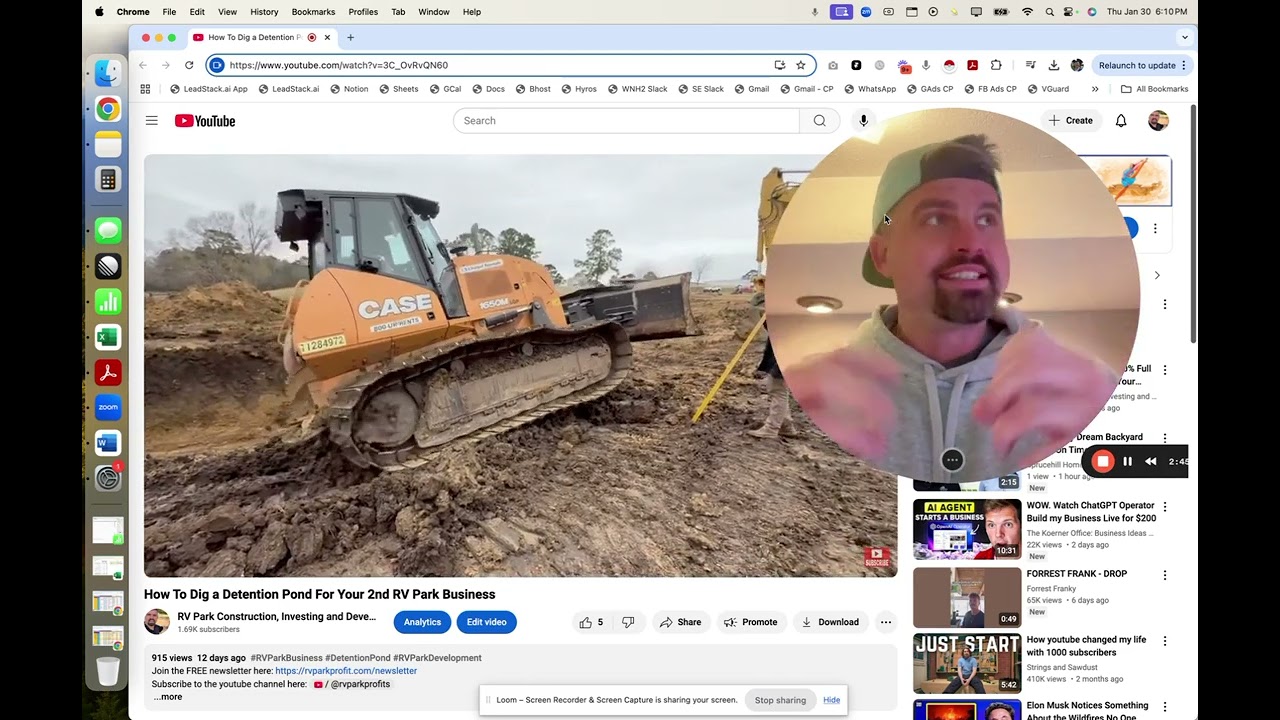Share the video
1280x720 pixels.
point(680,622)
